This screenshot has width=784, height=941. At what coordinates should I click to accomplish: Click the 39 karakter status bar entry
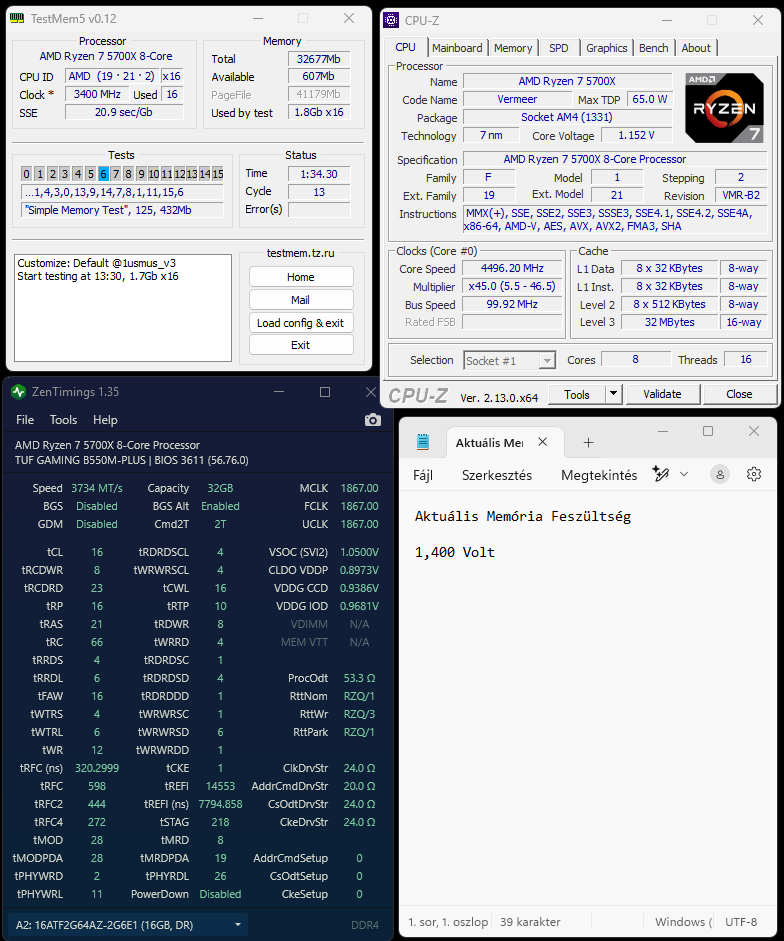click(x=530, y=922)
